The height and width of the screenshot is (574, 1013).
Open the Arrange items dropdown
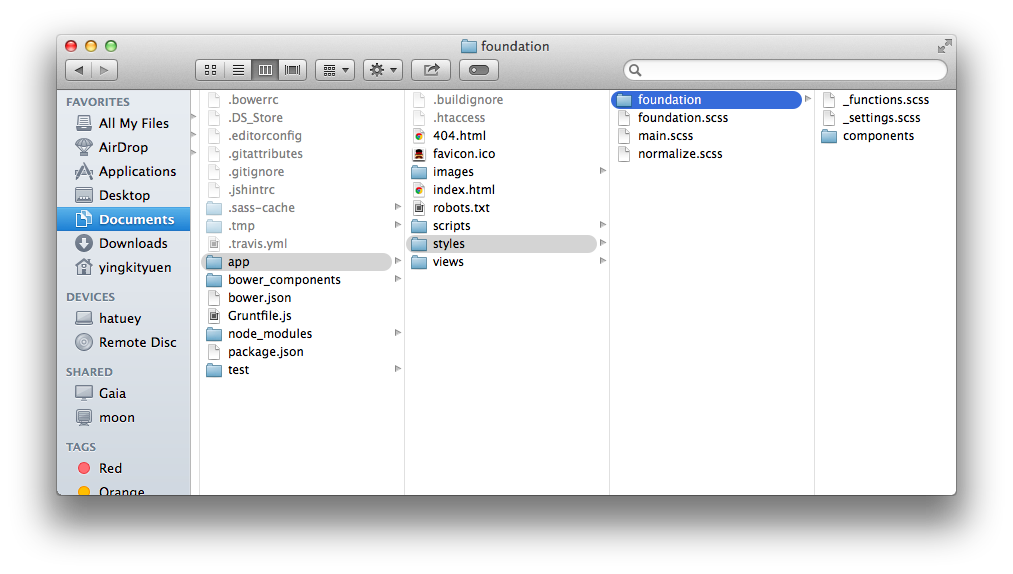pos(334,70)
